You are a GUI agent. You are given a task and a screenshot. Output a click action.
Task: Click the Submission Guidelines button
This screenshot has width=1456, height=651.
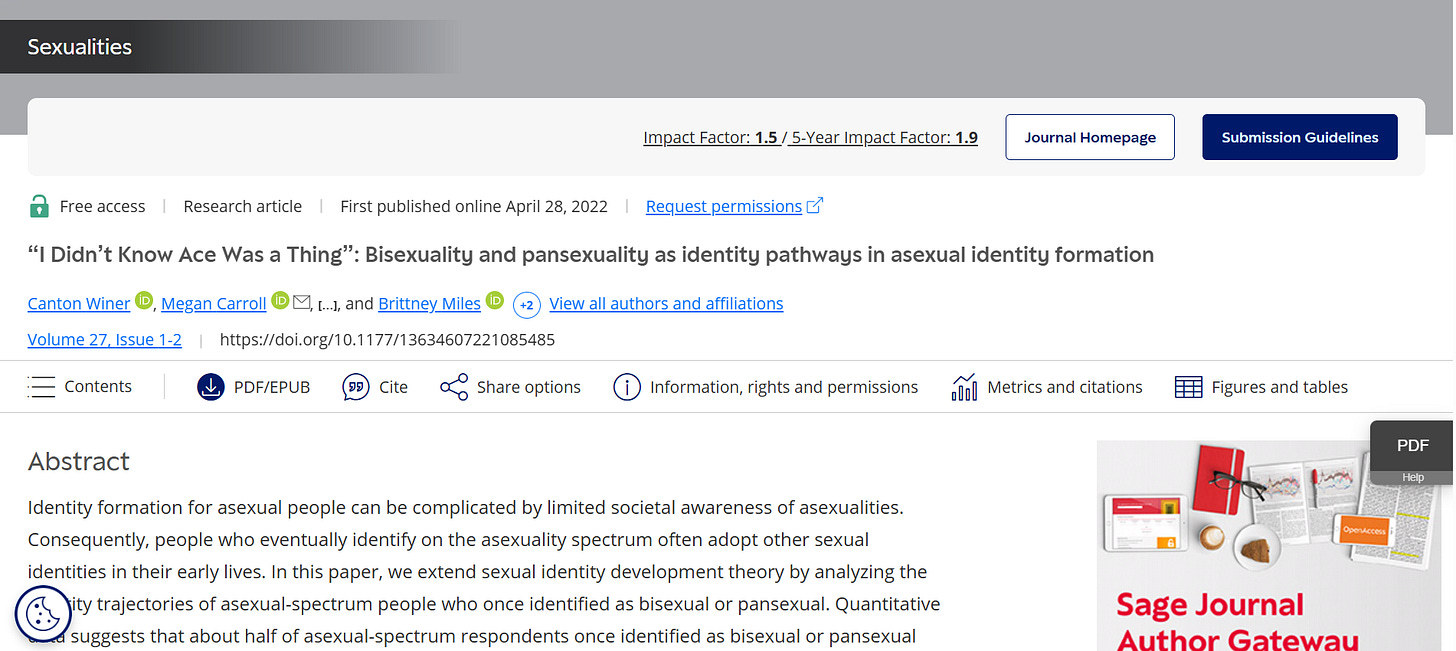[x=1299, y=137]
